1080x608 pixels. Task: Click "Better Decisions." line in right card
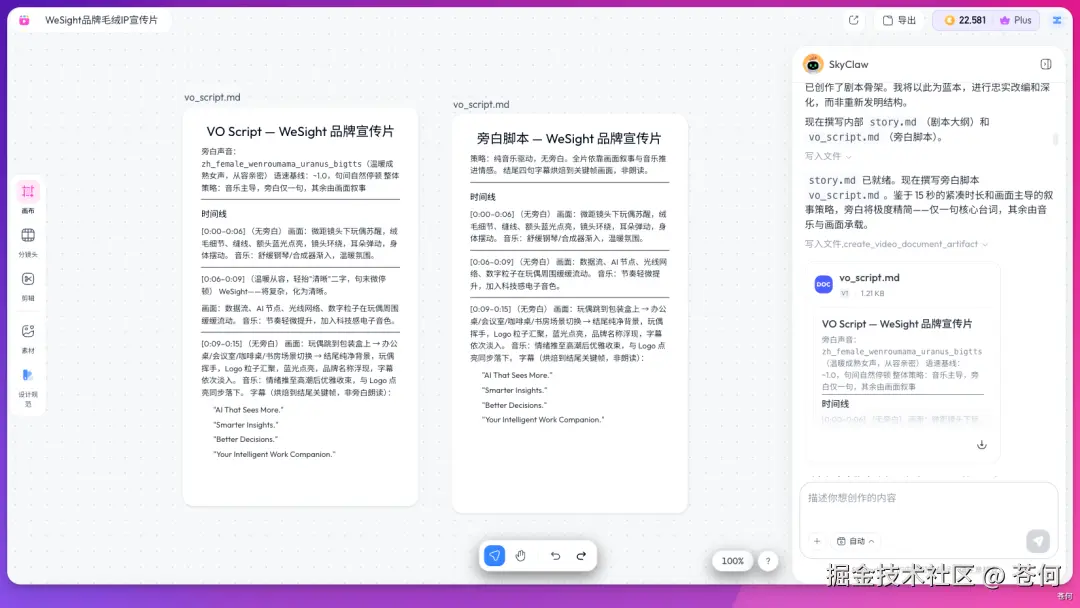(x=515, y=405)
